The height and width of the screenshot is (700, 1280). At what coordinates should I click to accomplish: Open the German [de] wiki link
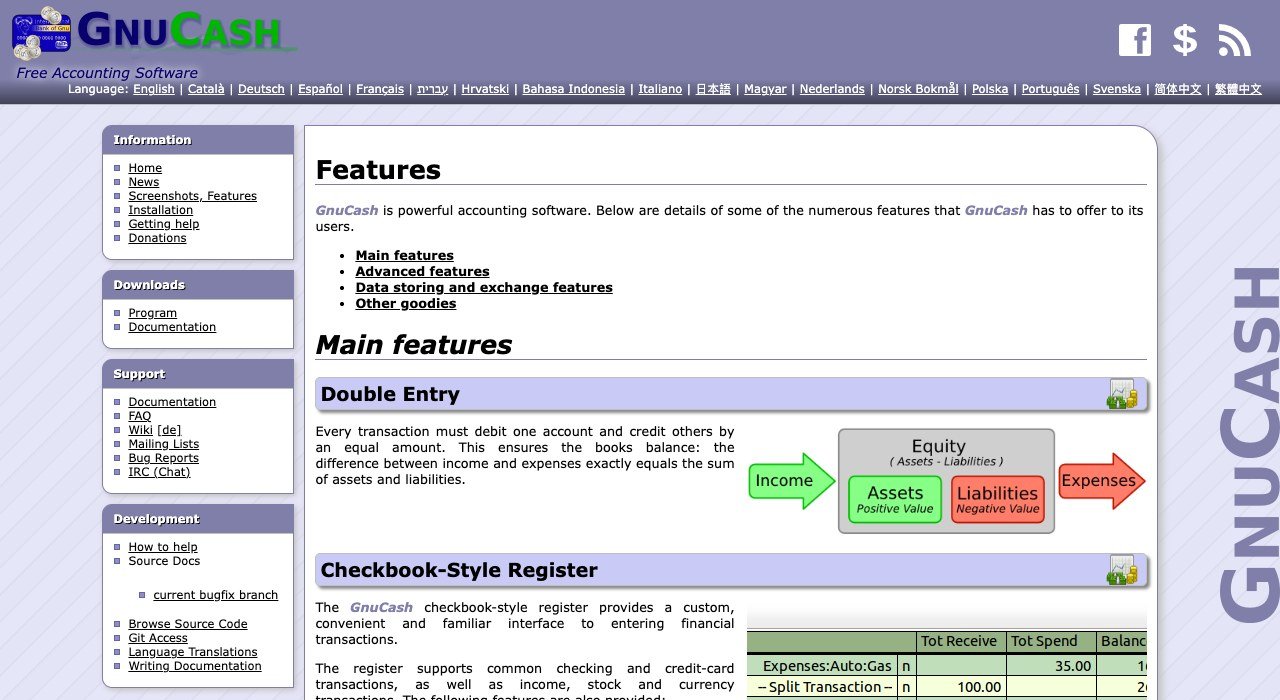pos(169,430)
